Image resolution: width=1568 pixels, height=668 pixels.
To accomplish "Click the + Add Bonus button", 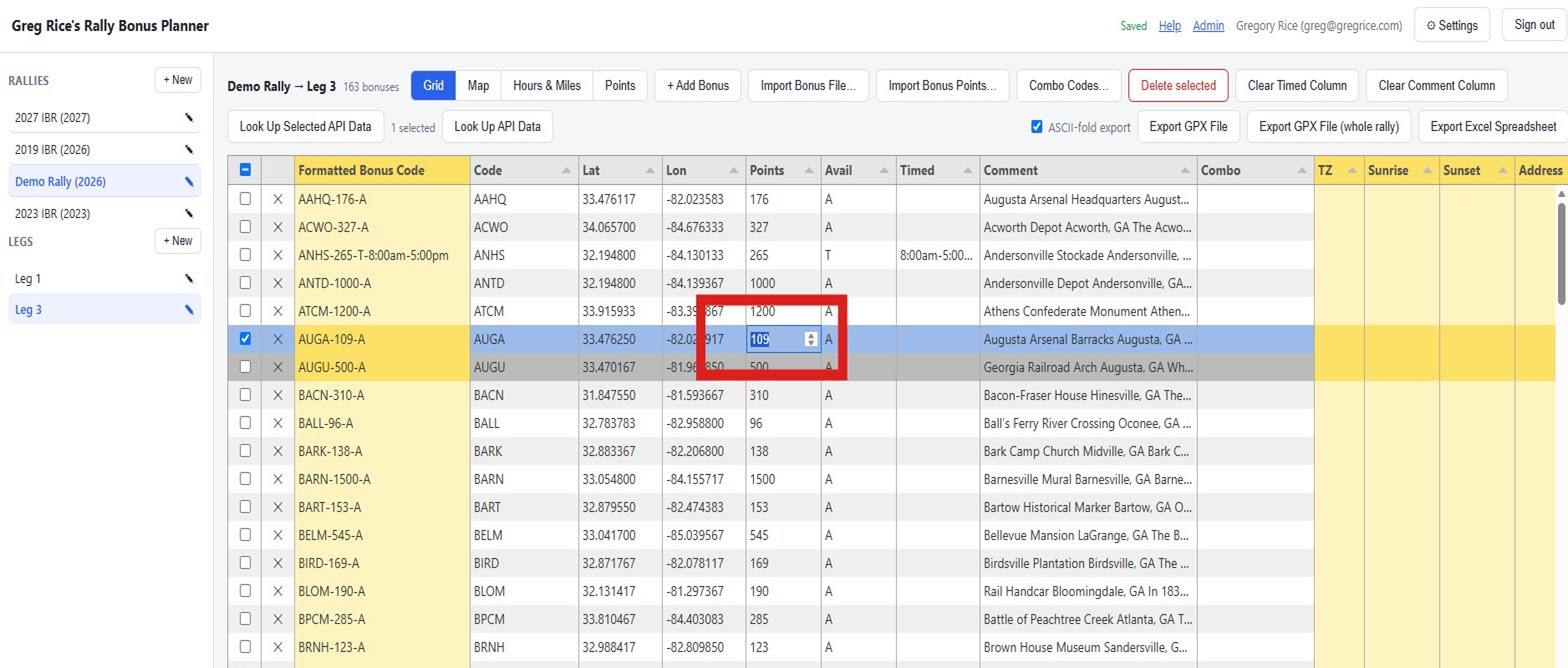I will (698, 86).
